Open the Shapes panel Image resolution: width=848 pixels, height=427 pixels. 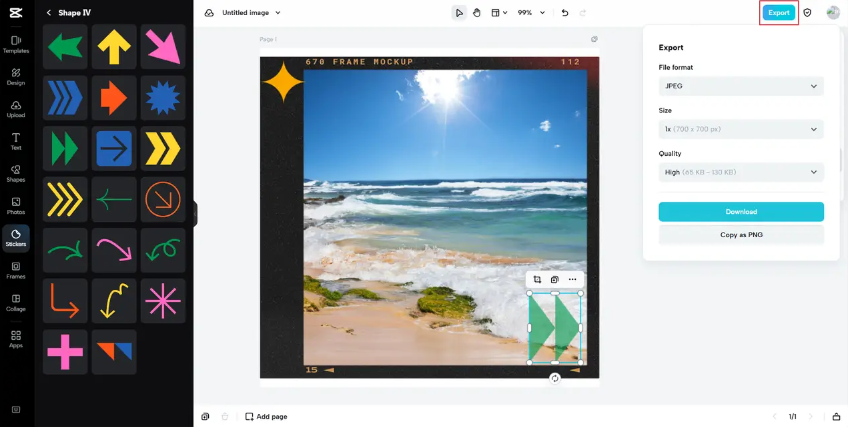pyautogui.click(x=16, y=174)
